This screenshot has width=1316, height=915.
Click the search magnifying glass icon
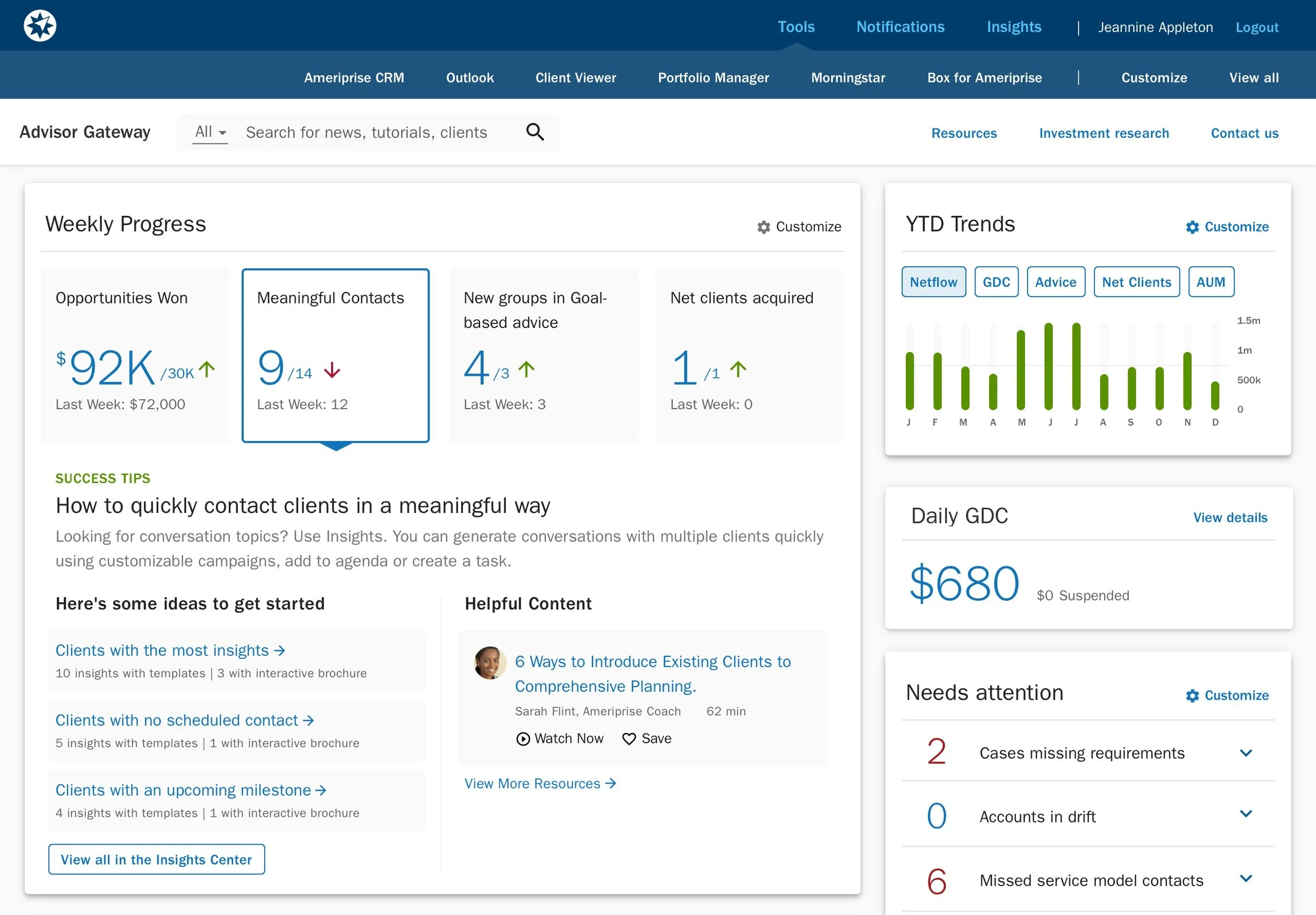(x=534, y=132)
